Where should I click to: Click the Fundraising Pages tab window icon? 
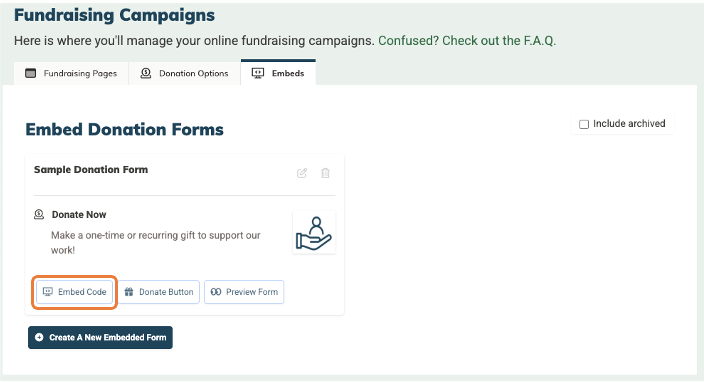[31, 73]
